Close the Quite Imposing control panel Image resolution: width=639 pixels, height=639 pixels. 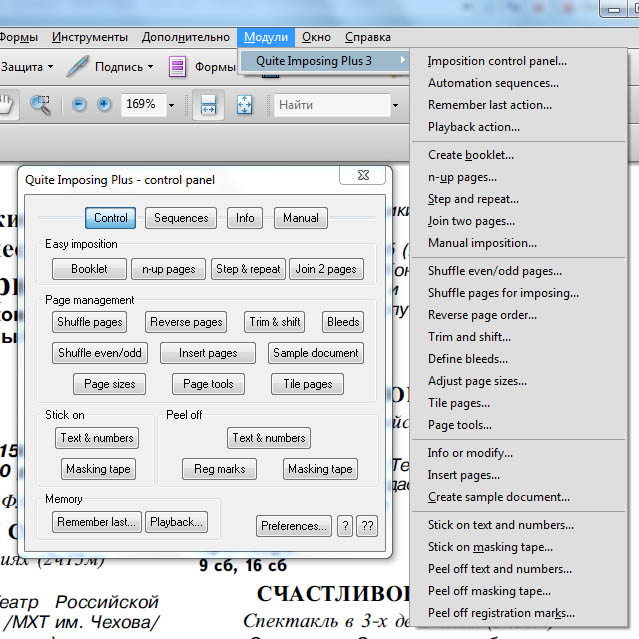tap(363, 175)
